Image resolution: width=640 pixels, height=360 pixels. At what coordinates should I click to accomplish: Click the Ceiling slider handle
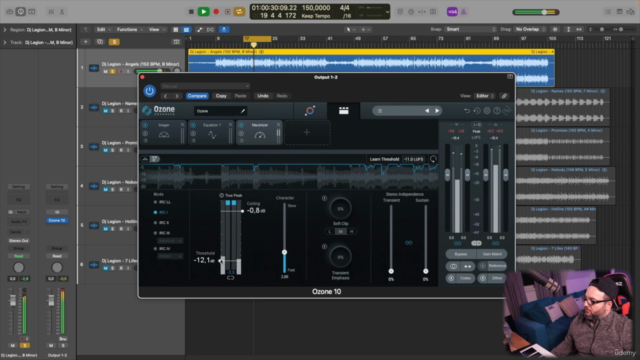click(x=242, y=211)
